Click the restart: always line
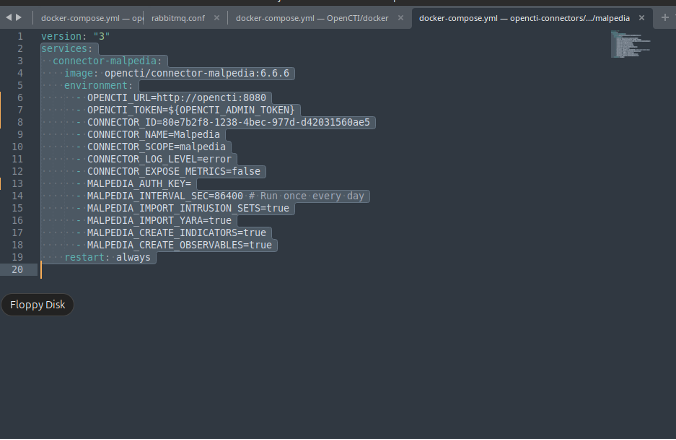This screenshot has height=440, width=676. pyautogui.click(x=107, y=257)
